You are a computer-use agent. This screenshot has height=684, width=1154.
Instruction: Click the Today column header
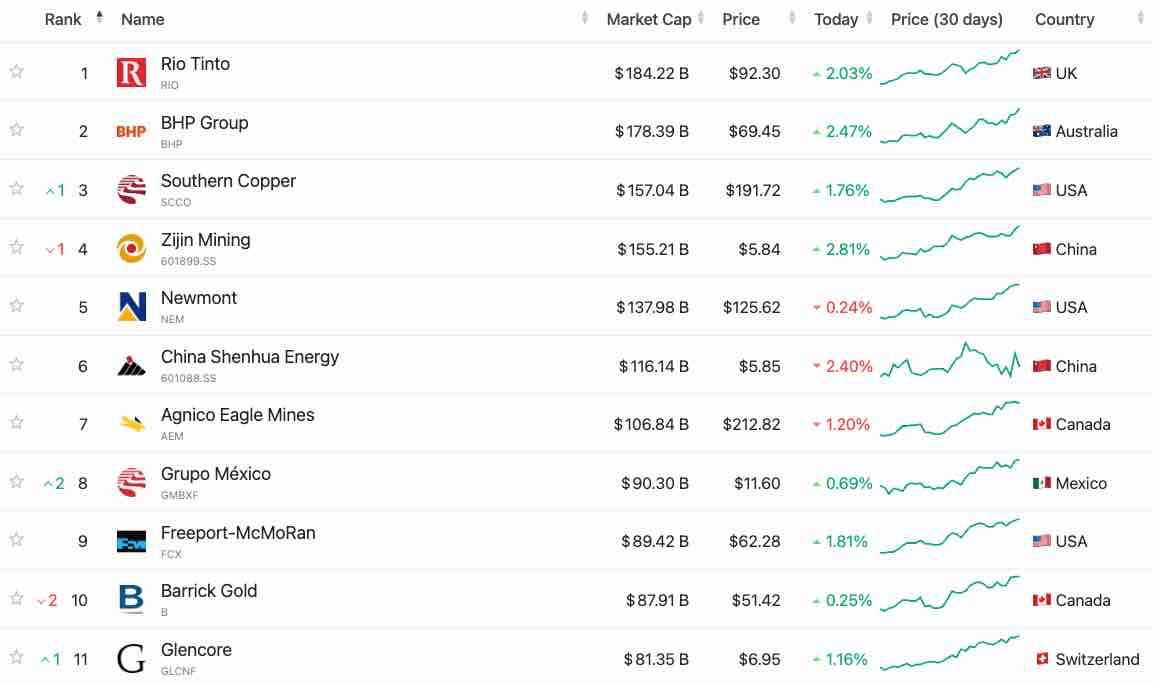(x=836, y=18)
